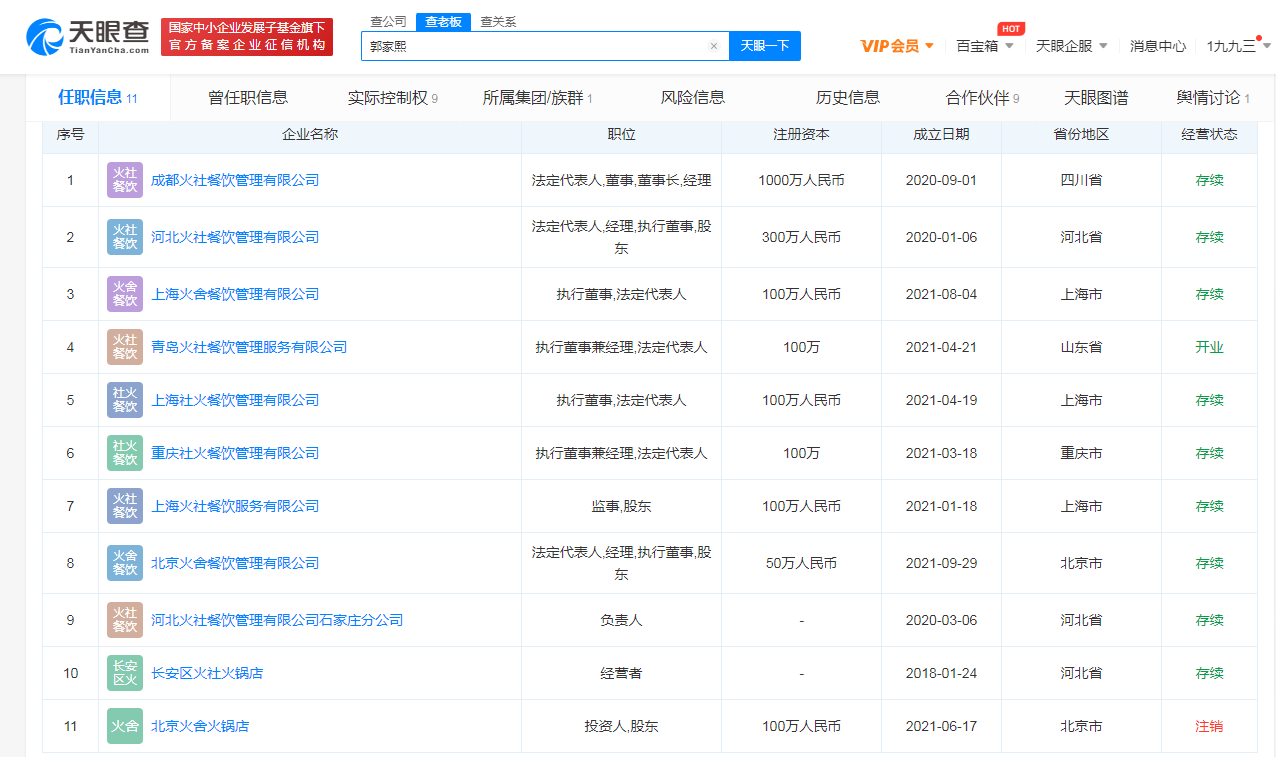Open the 曾任职信息 tab
This screenshot has width=1276, height=757.
coord(248,98)
